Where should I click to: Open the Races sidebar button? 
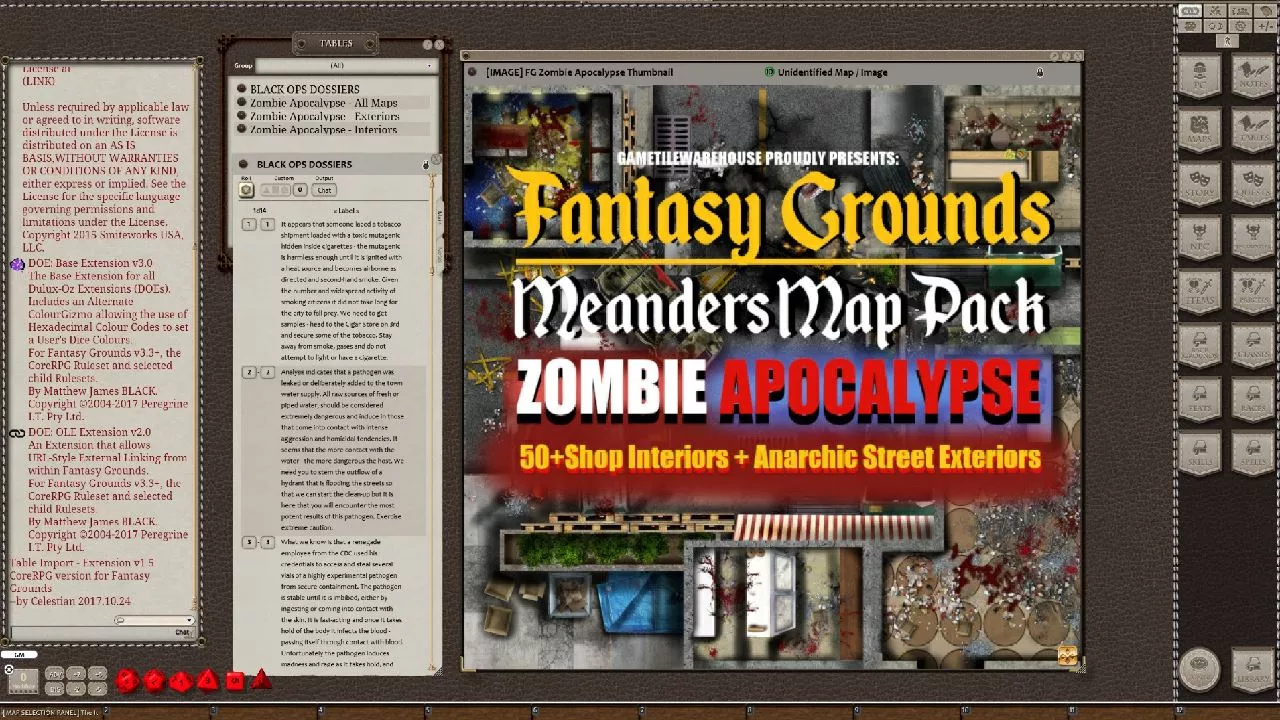point(1251,400)
